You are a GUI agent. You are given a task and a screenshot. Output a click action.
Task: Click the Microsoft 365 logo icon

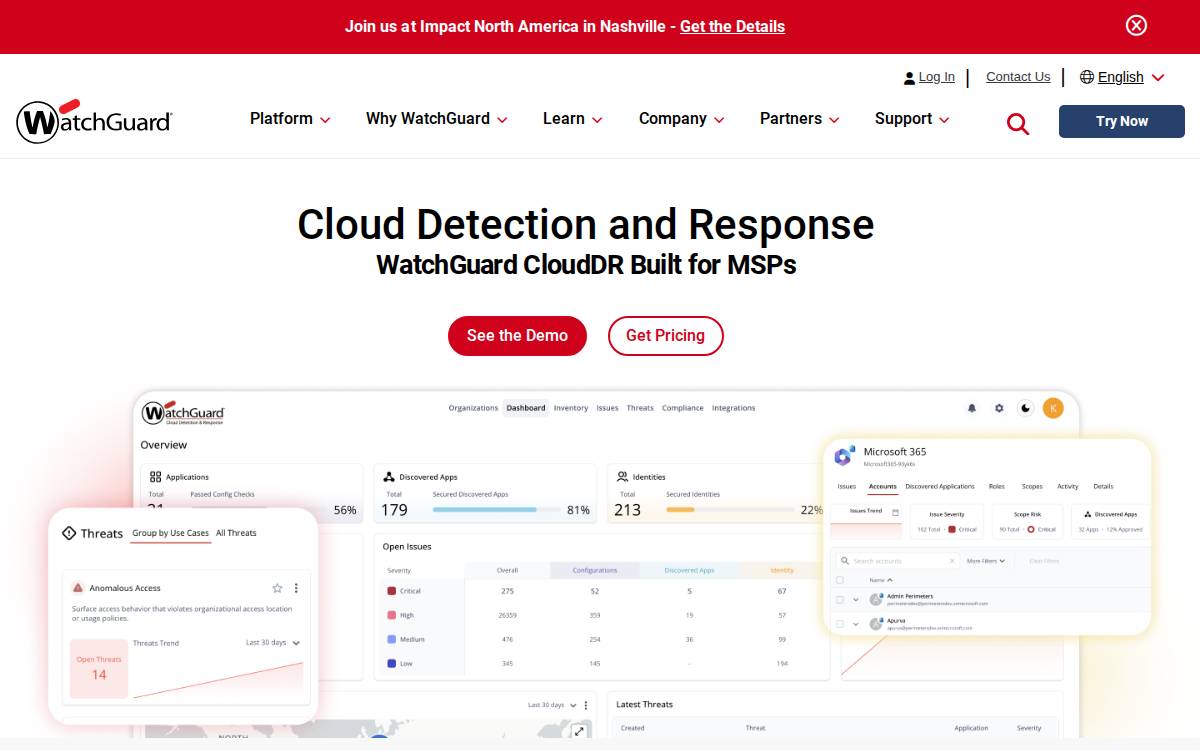tap(845, 456)
